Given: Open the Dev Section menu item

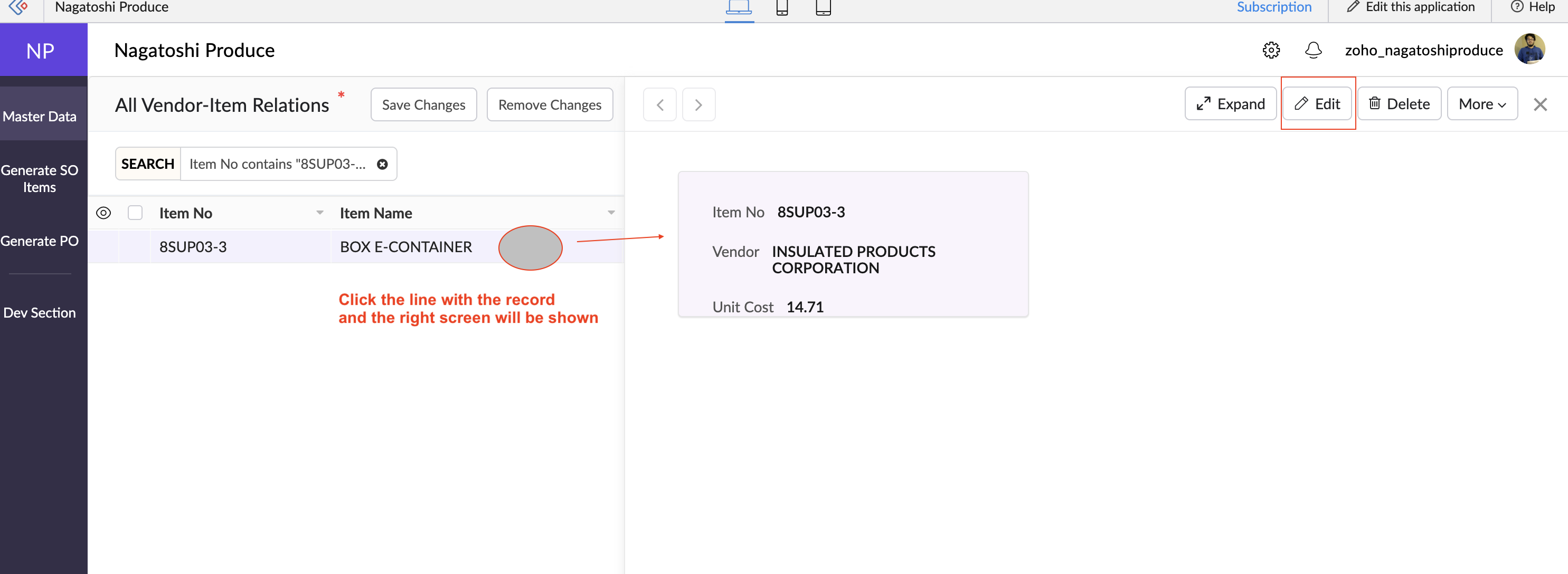Looking at the screenshot, I should 40,312.
